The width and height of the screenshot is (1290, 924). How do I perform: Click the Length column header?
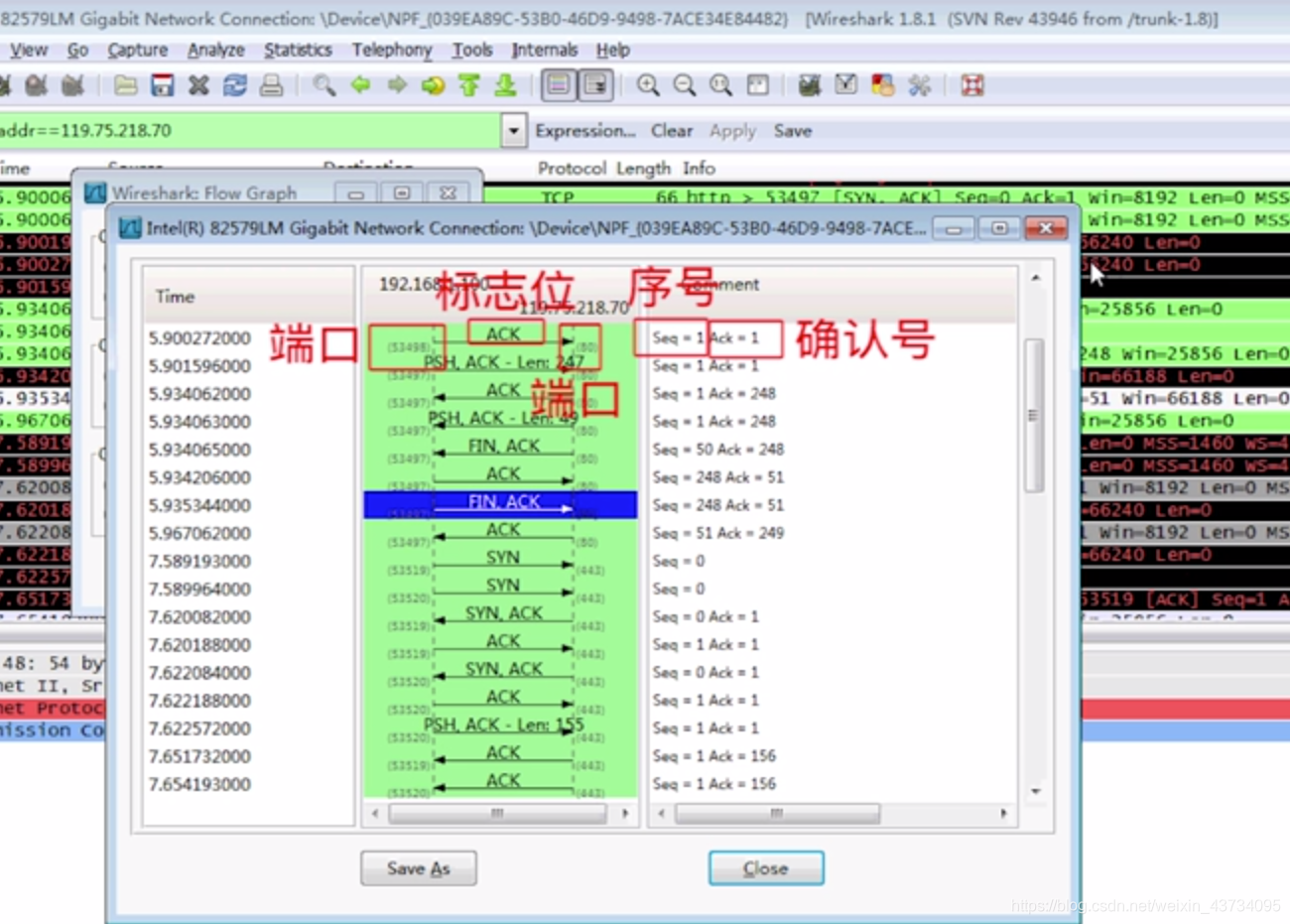click(x=643, y=169)
